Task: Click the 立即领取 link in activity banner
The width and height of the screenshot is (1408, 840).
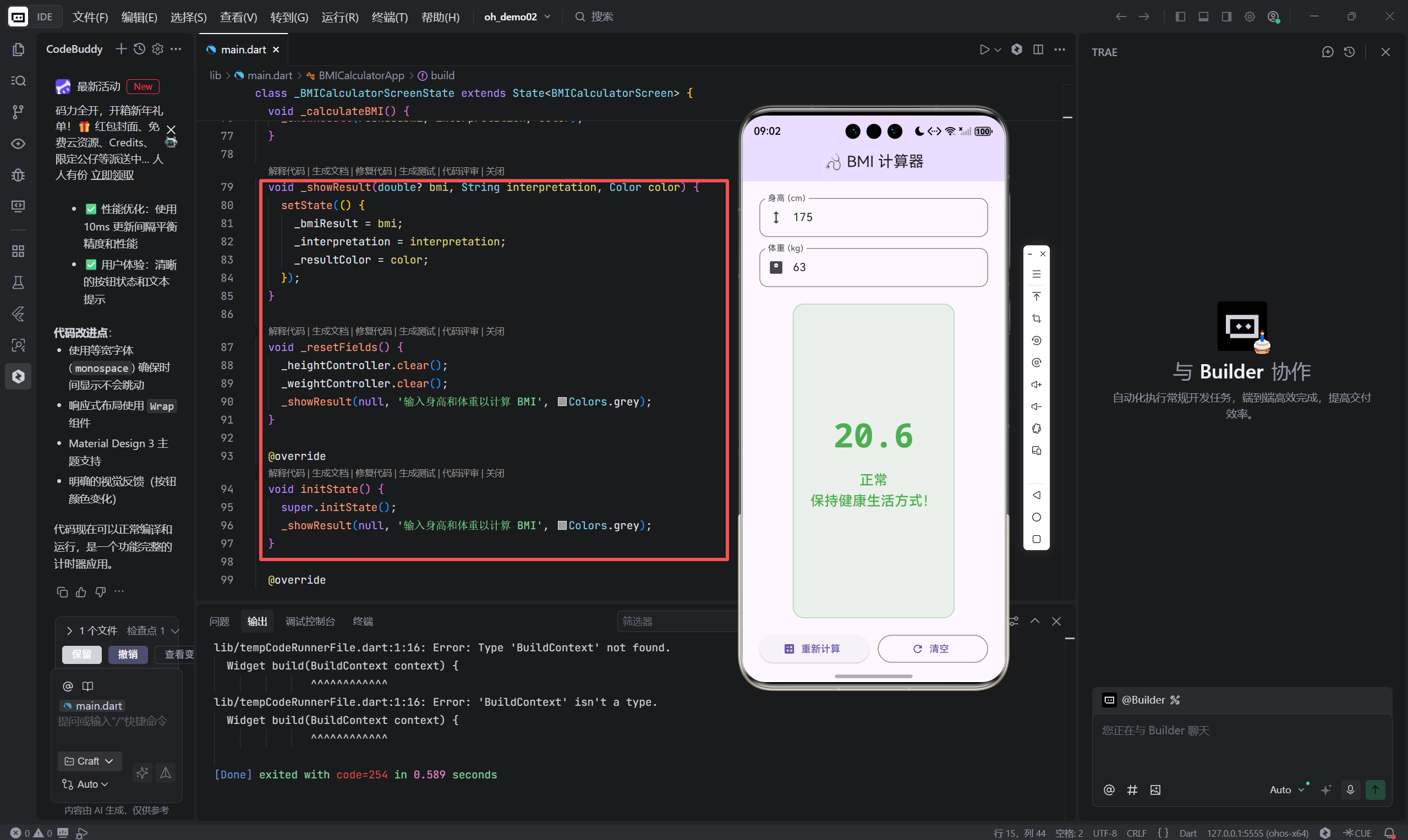Action: (x=113, y=175)
